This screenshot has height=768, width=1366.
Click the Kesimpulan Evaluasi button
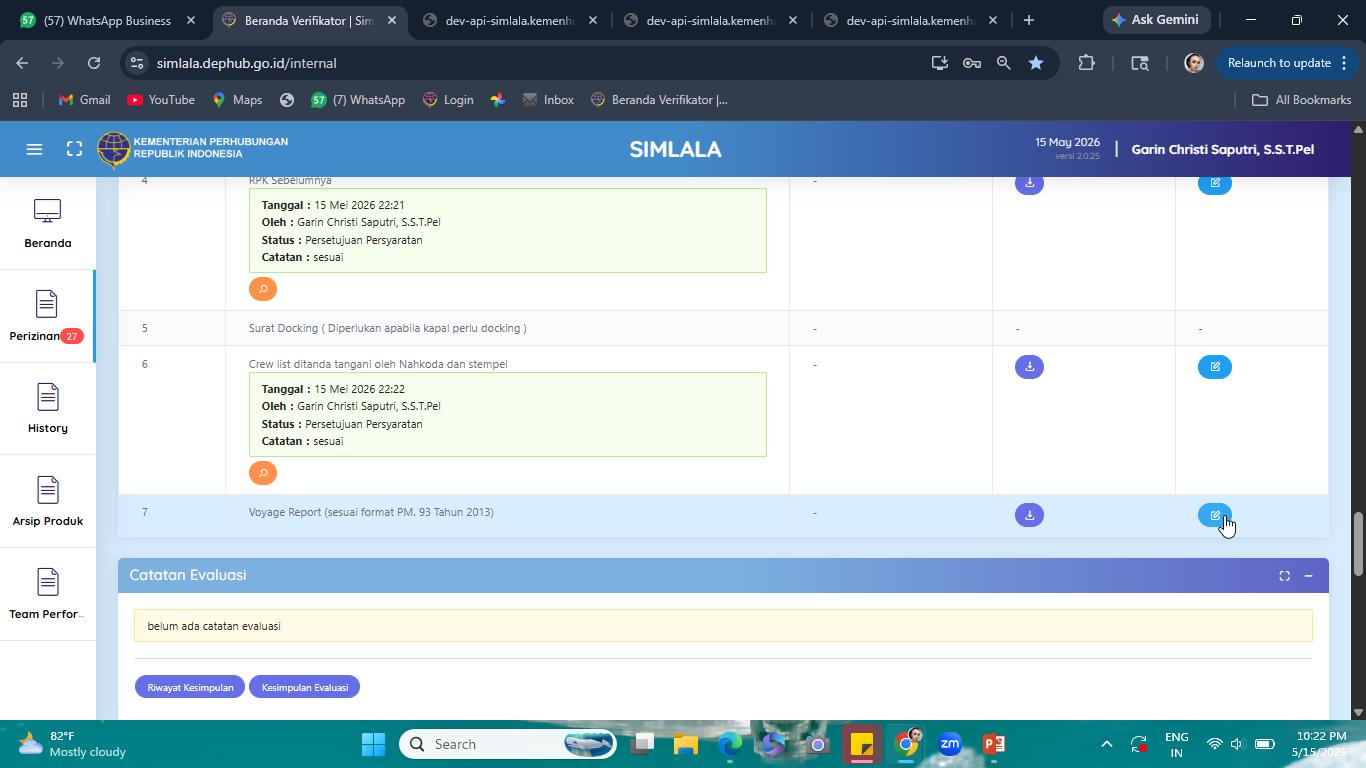click(304, 687)
